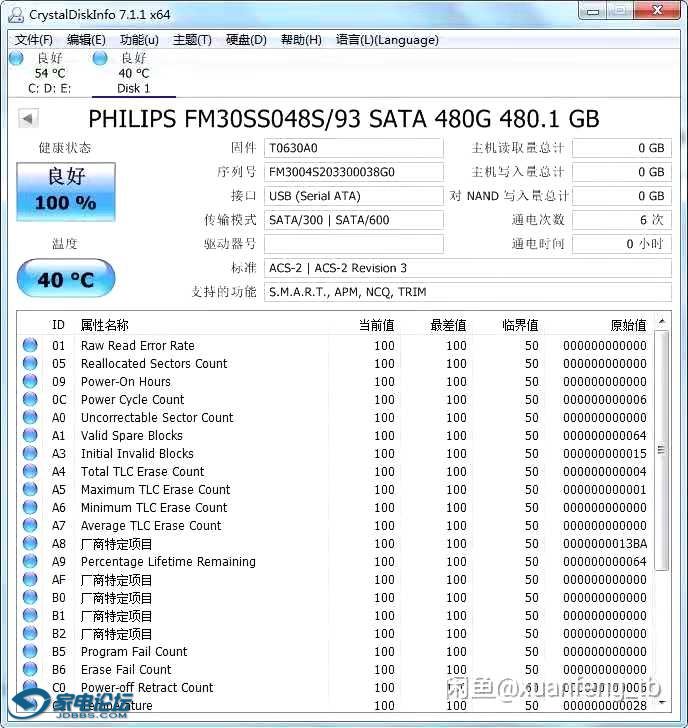Click status dot for attribute B2

(x=30, y=633)
